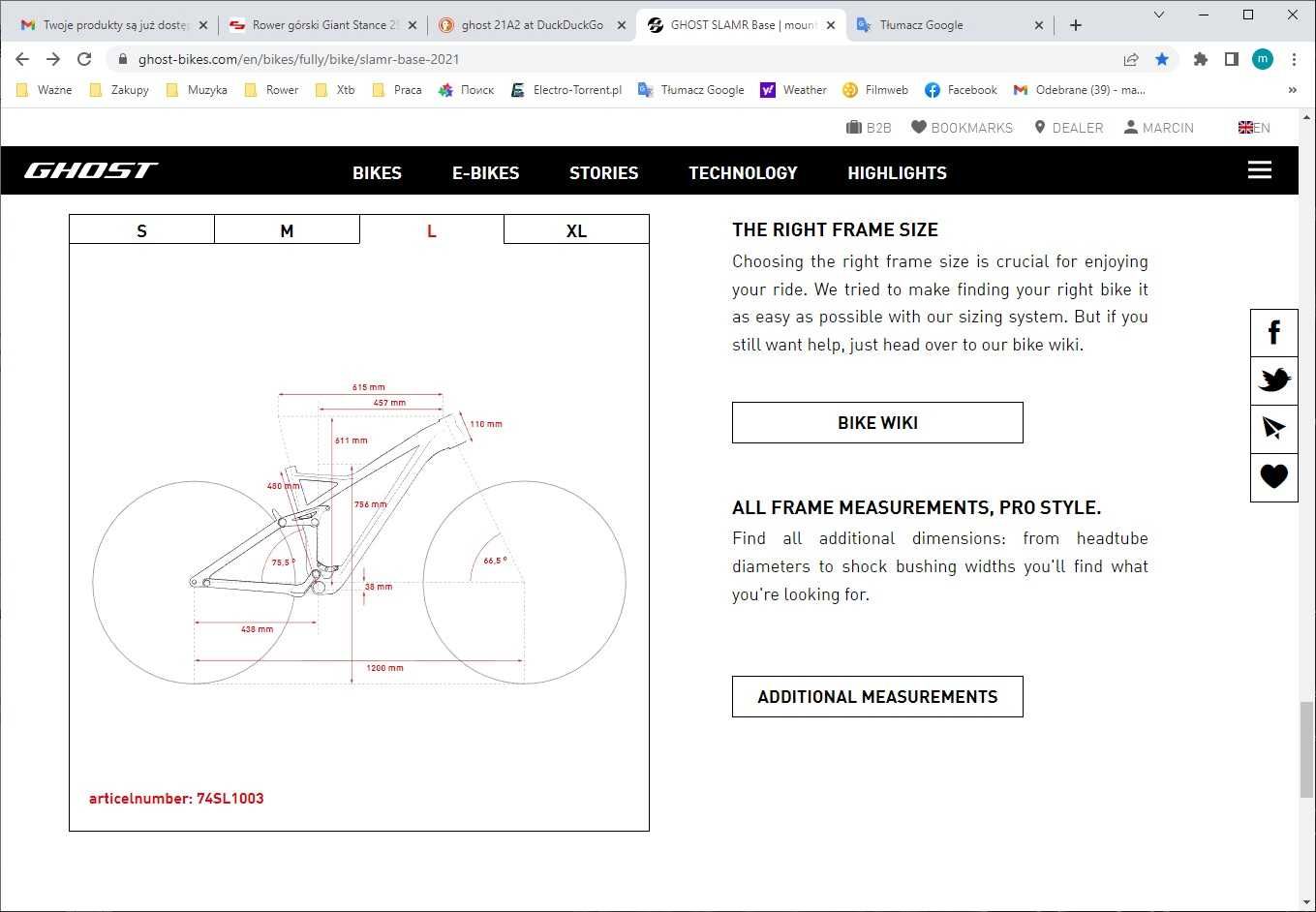Switch to the Rower górski Giant Stance tab
Image resolution: width=1316 pixels, height=912 pixels.
pos(325,25)
